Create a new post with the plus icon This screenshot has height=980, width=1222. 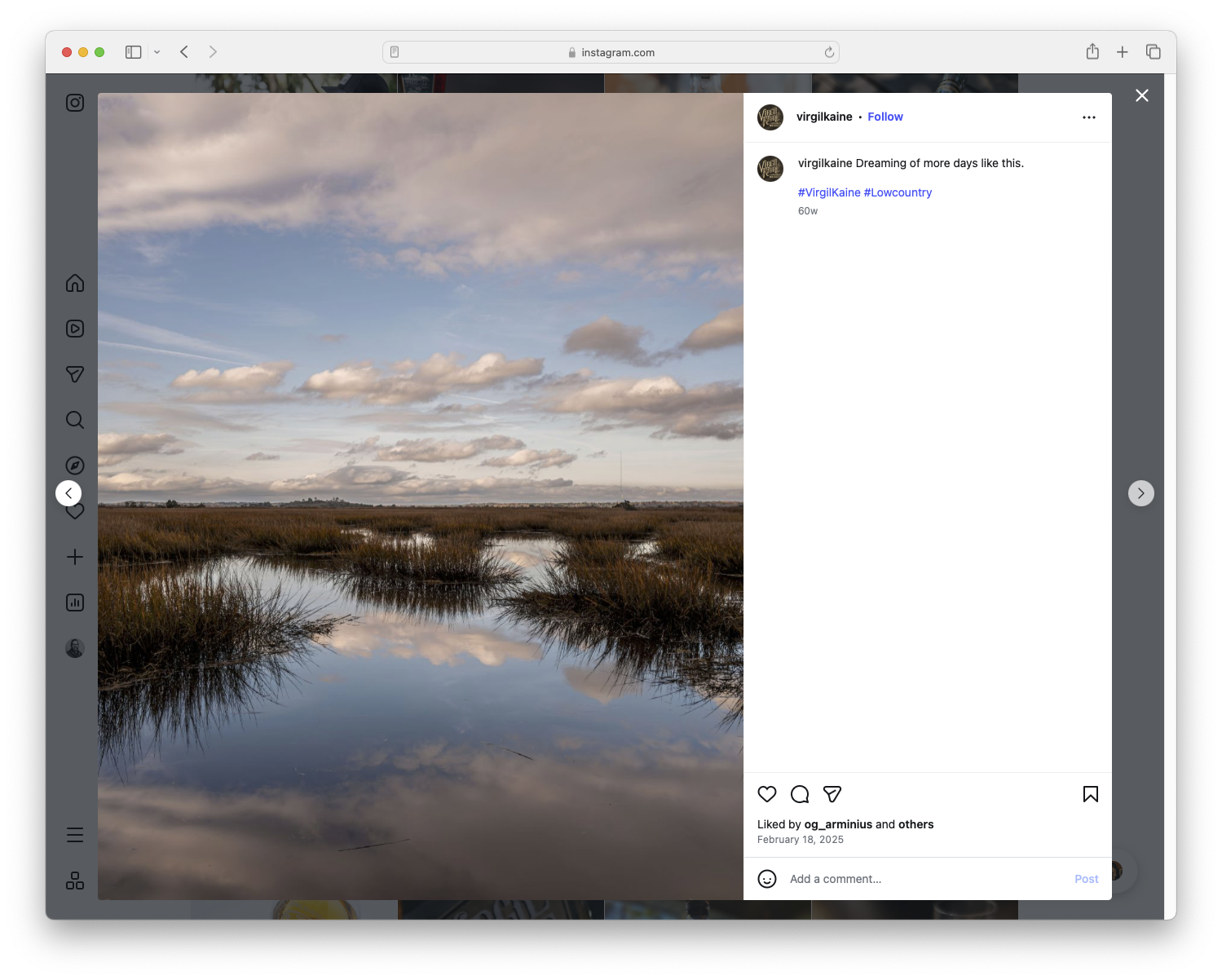[x=74, y=557]
